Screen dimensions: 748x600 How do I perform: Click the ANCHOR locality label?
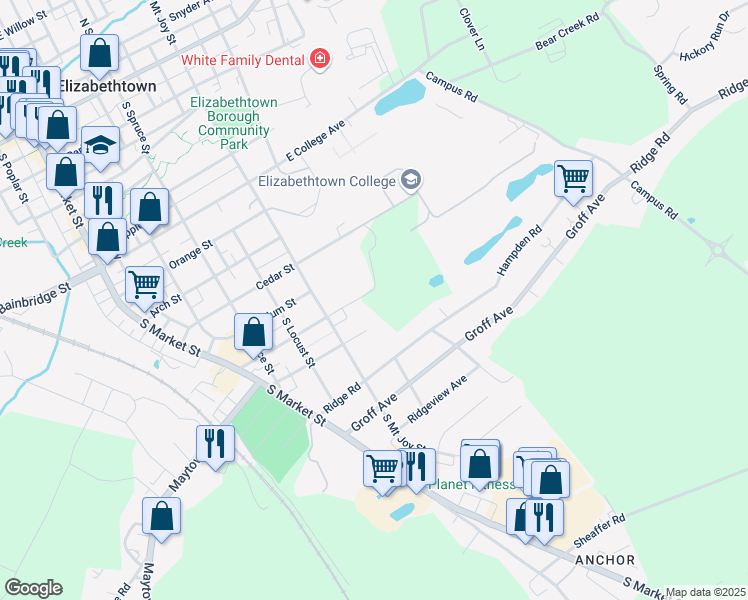(605, 560)
